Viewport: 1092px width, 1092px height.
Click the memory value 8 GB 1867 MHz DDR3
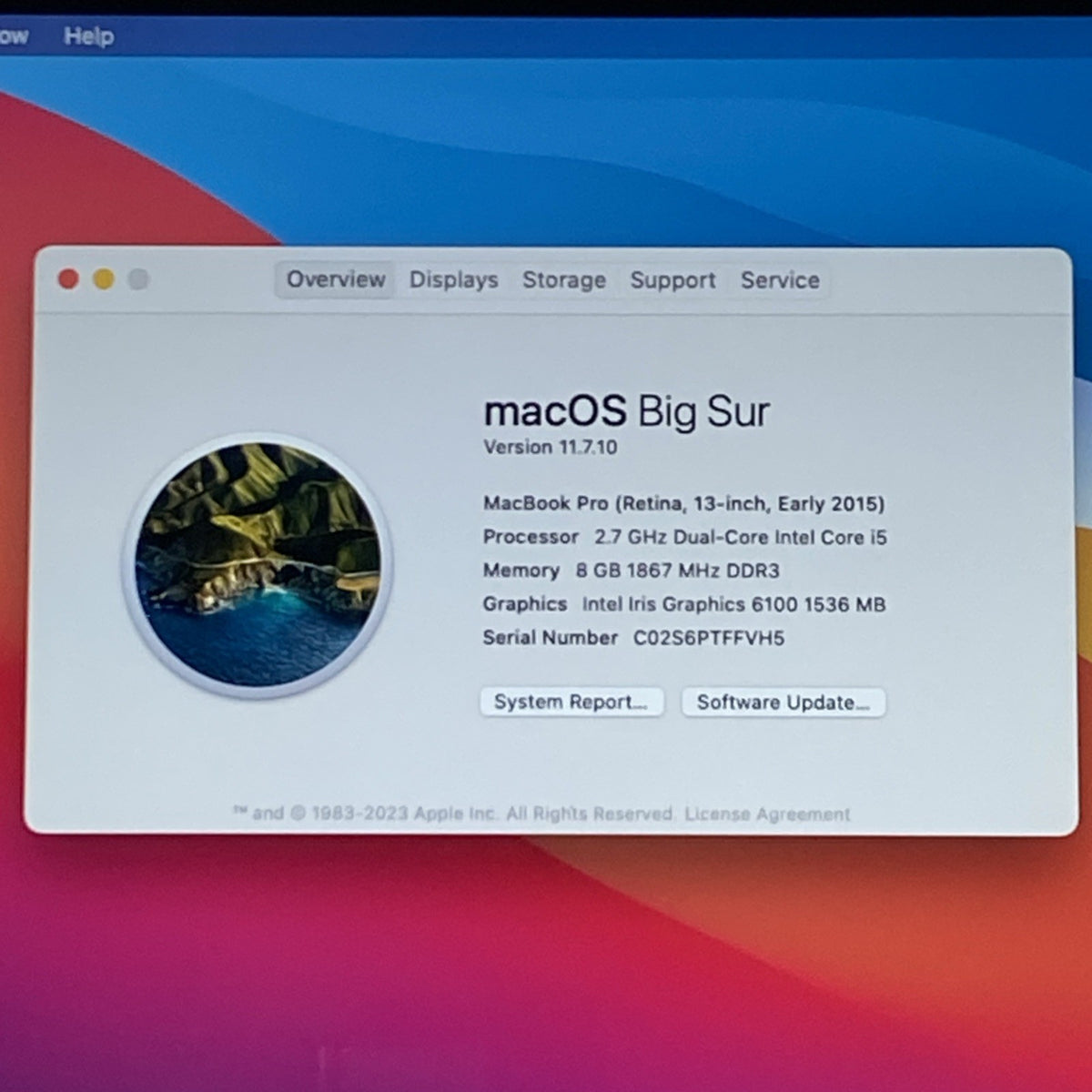(677, 571)
